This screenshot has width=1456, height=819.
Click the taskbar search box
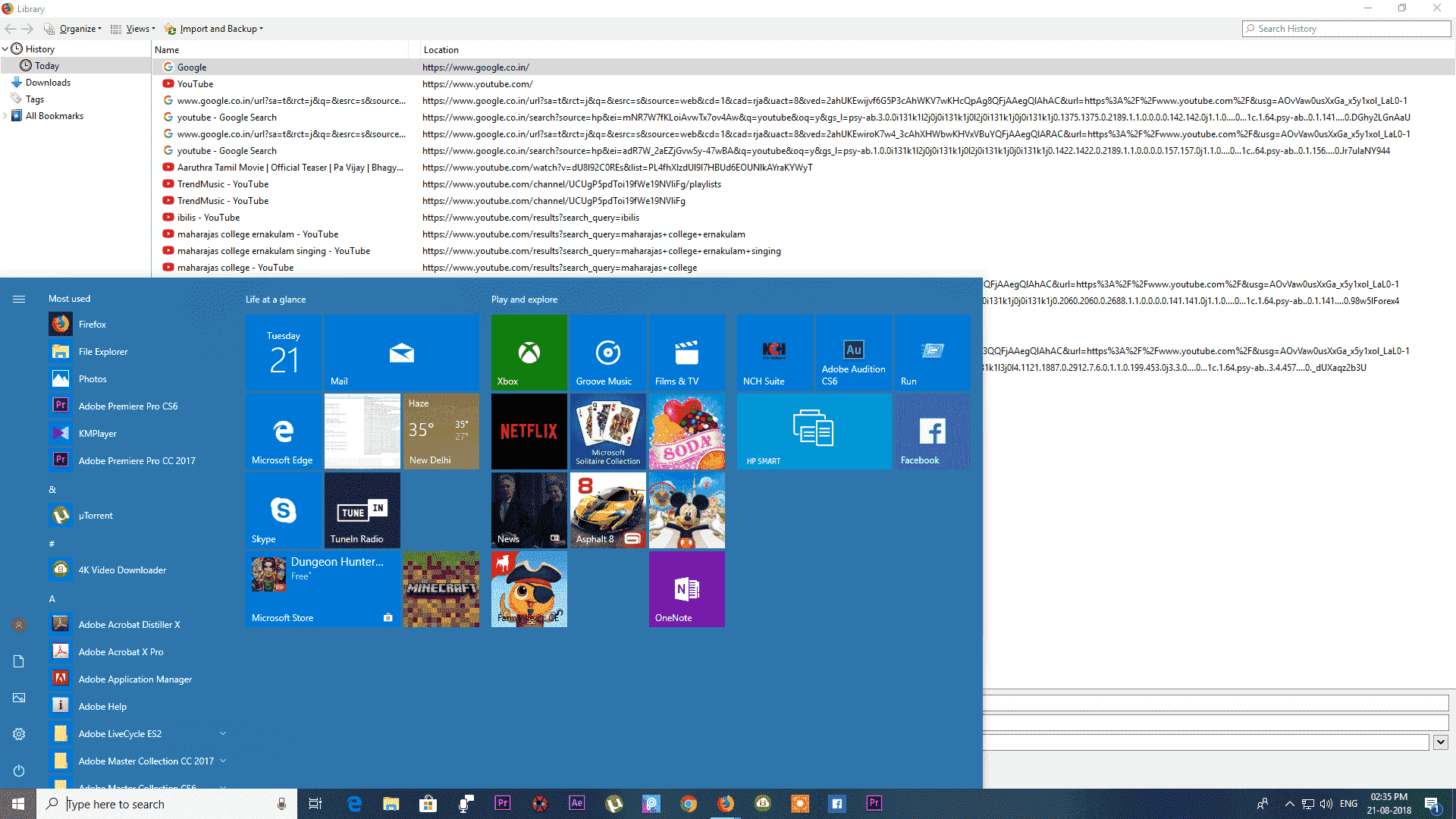click(x=167, y=804)
